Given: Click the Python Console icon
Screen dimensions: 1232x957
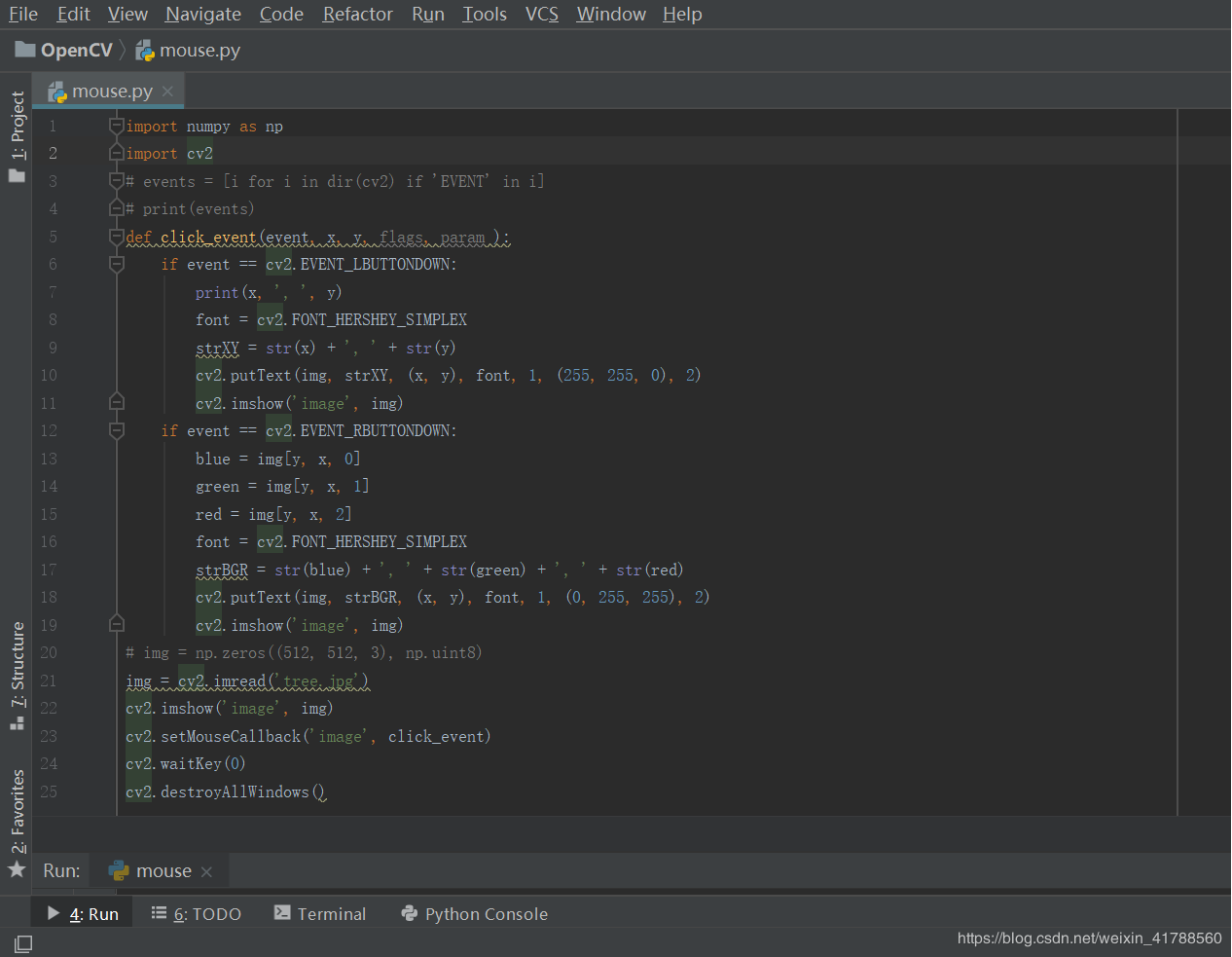Looking at the screenshot, I should click(x=410, y=913).
